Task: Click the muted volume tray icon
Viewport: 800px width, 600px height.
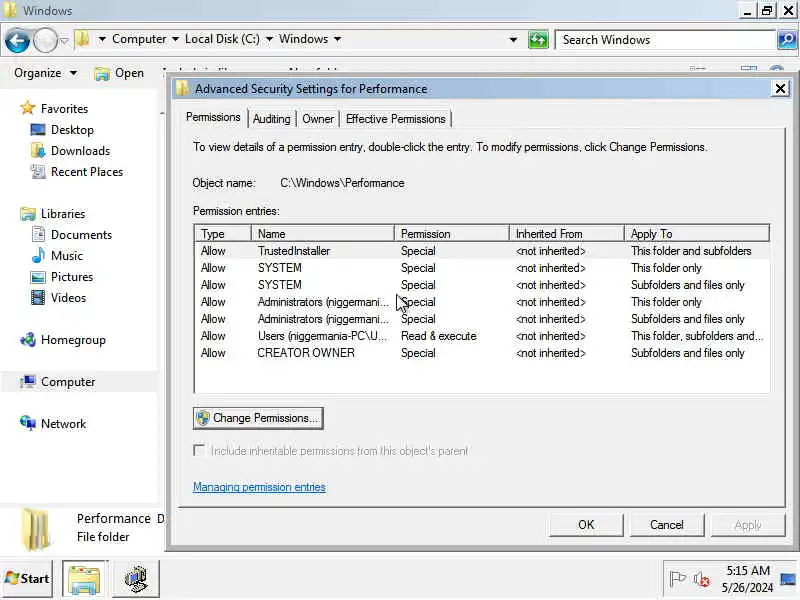Action: (x=702, y=579)
